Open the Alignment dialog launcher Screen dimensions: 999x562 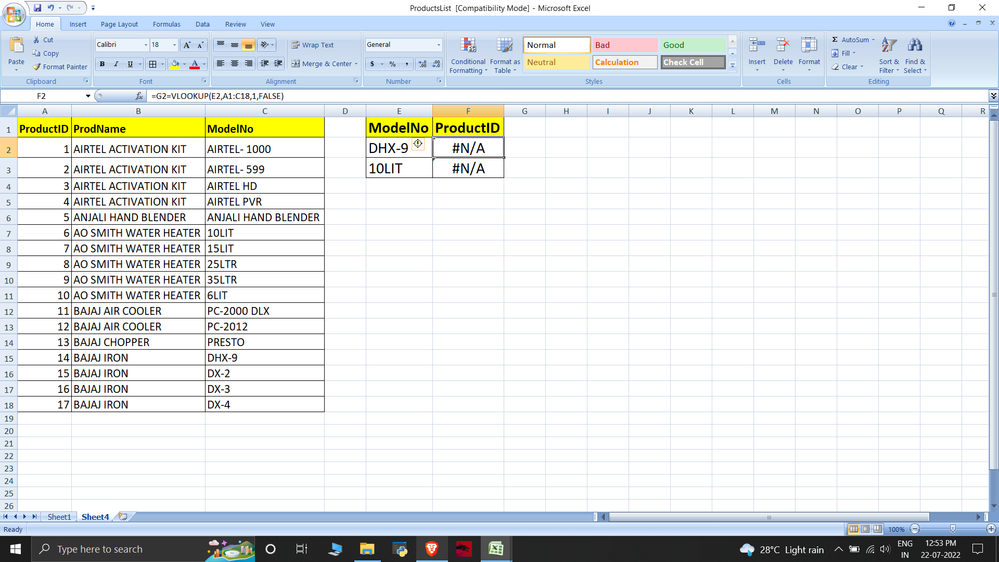tap(356, 82)
